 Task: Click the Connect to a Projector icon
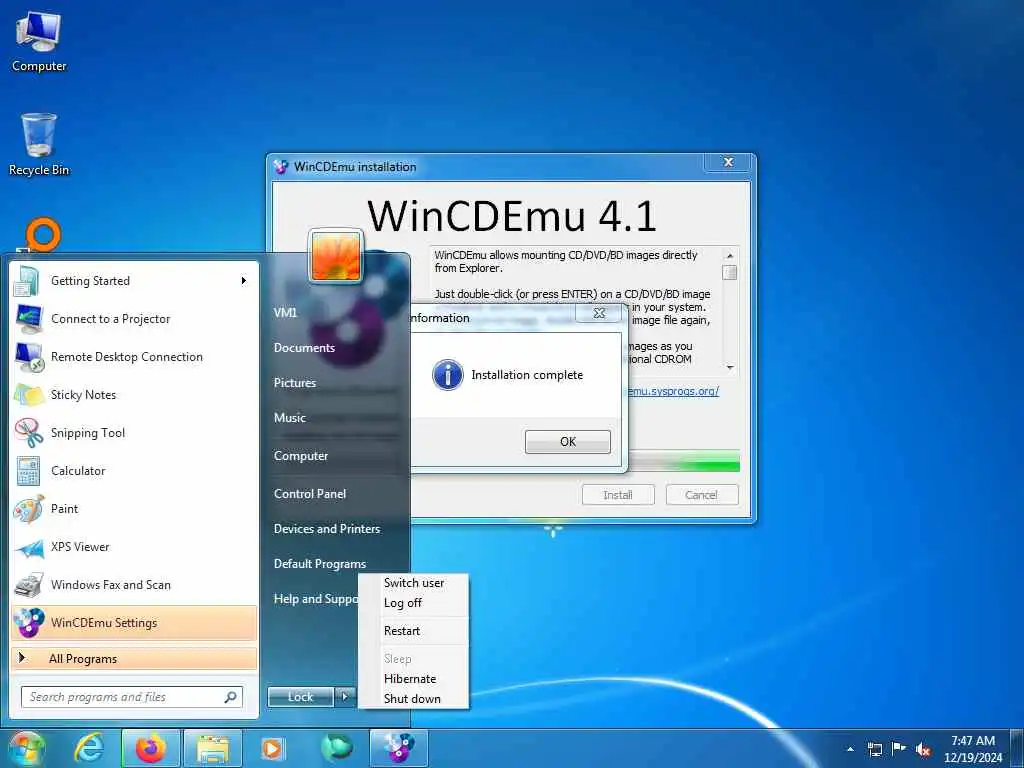28,319
